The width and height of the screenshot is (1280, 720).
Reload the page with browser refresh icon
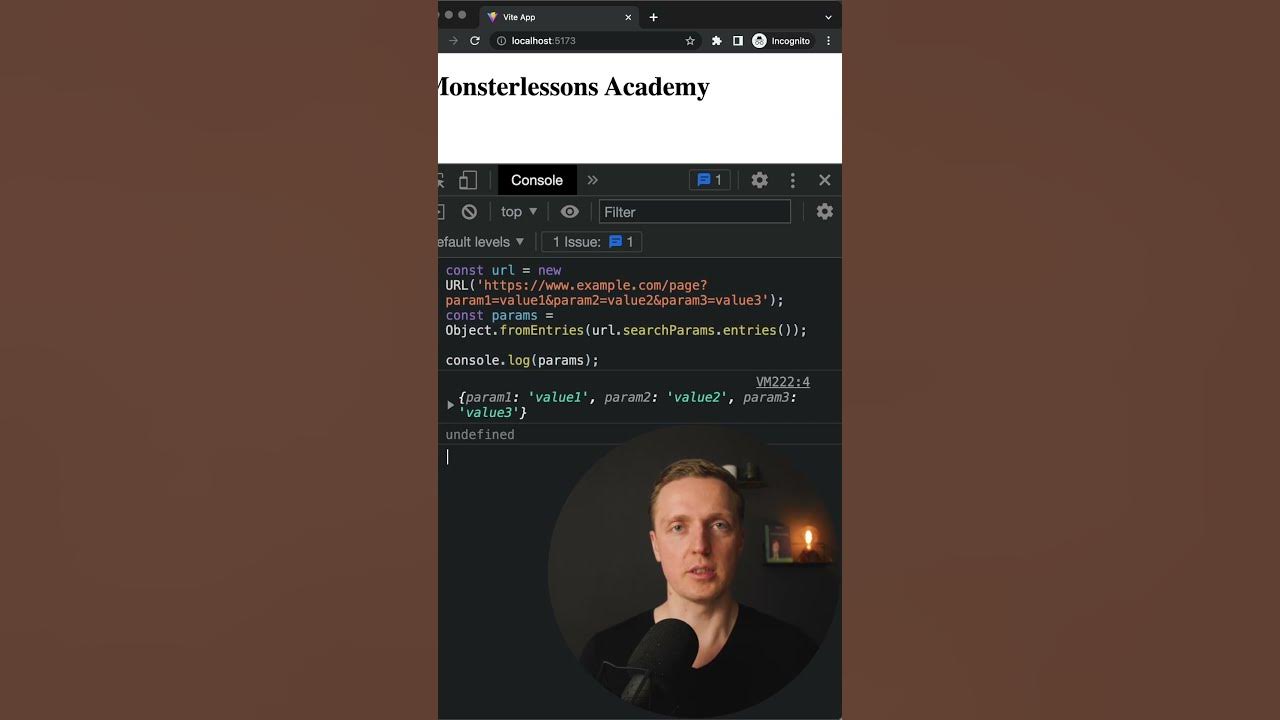[475, 41]
